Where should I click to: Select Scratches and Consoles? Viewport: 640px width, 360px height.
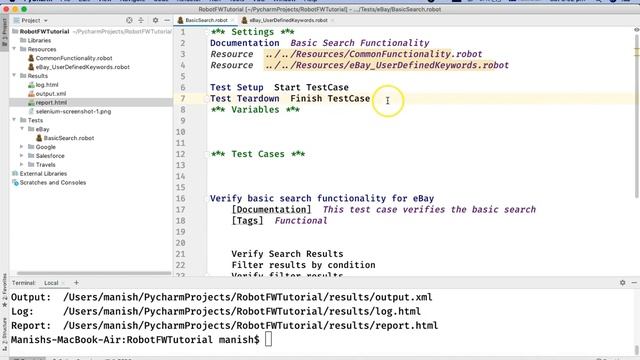[53, 182]
